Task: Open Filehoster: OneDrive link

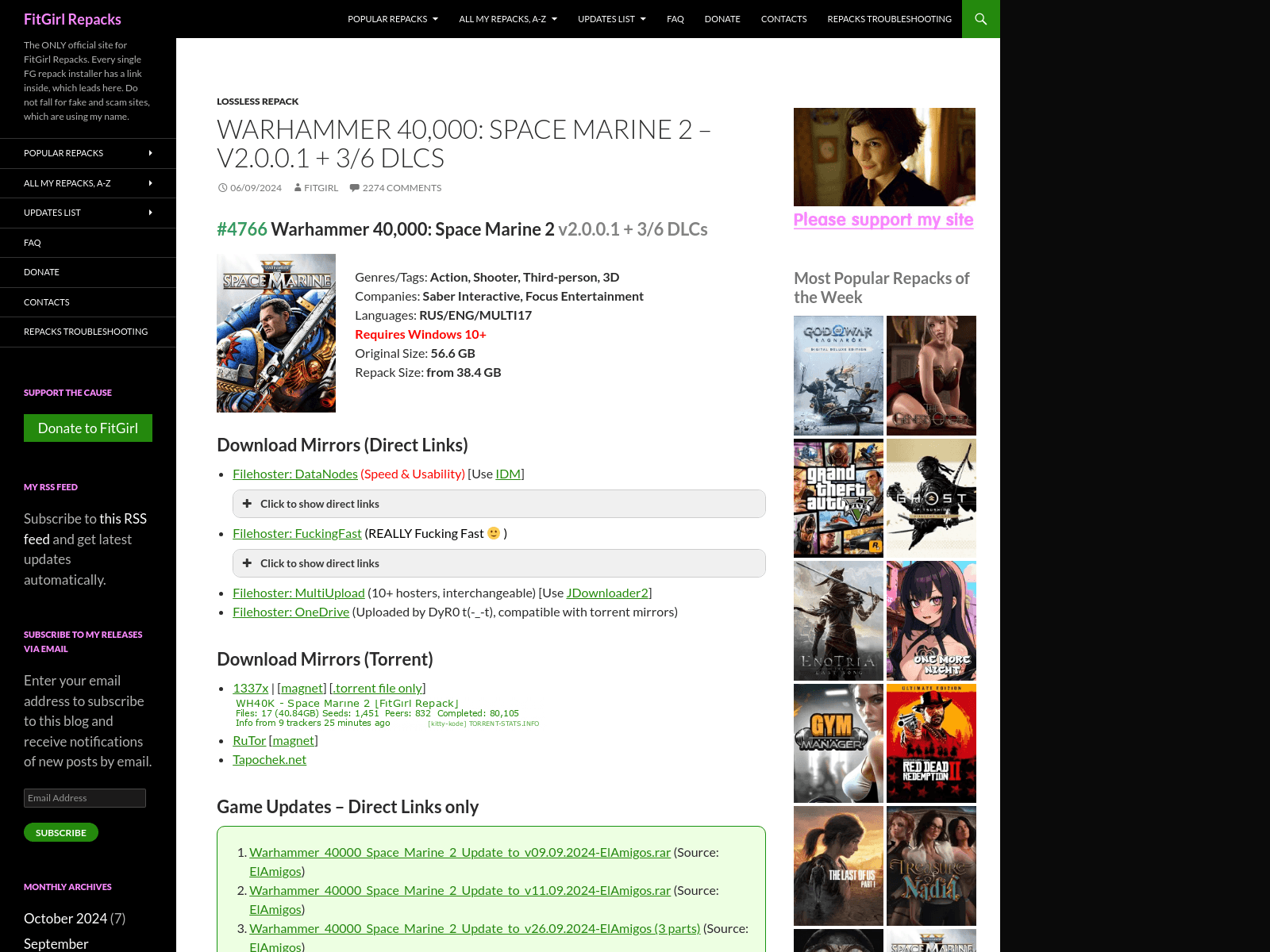Action: point(291,612)
